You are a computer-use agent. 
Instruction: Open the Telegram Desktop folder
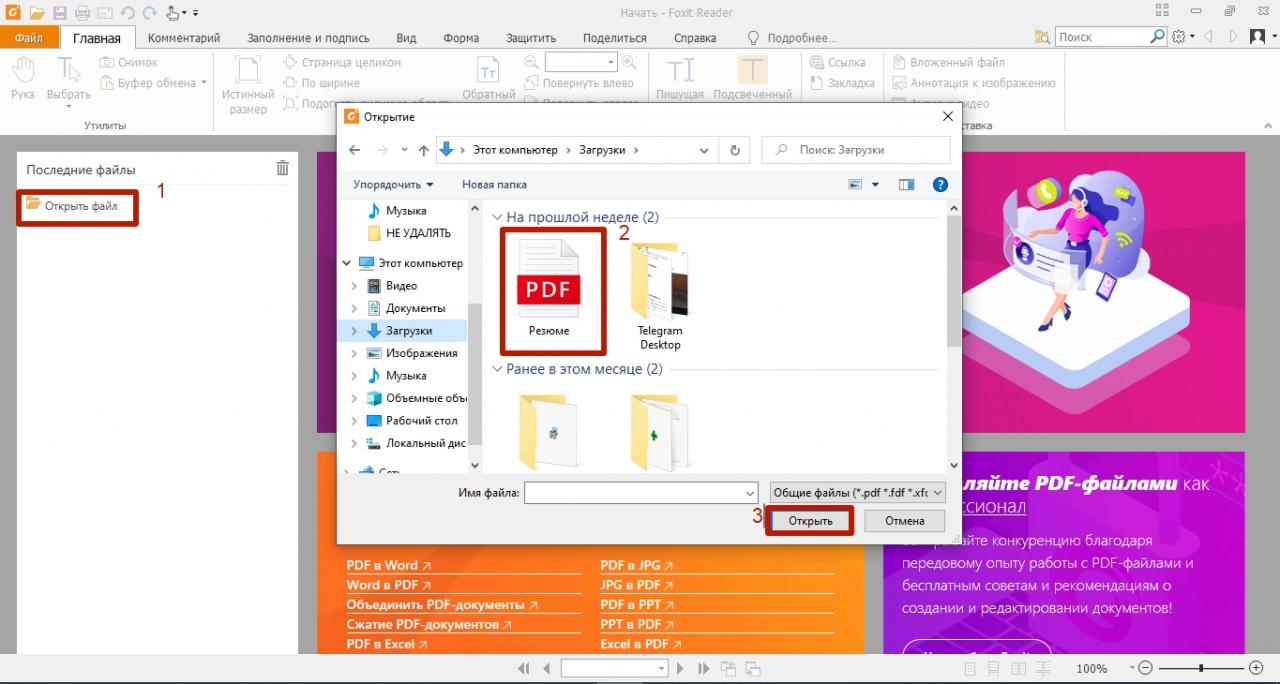click(x=660, y=295)
